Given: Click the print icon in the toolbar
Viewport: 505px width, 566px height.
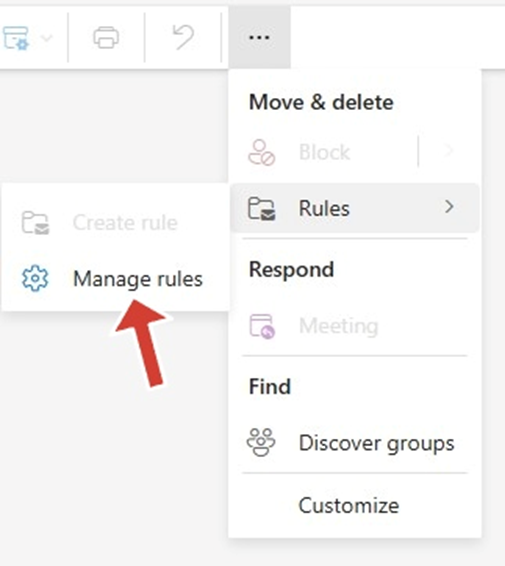Looking at the screenshot, I should pyautogui.click(x=106, y=38).
